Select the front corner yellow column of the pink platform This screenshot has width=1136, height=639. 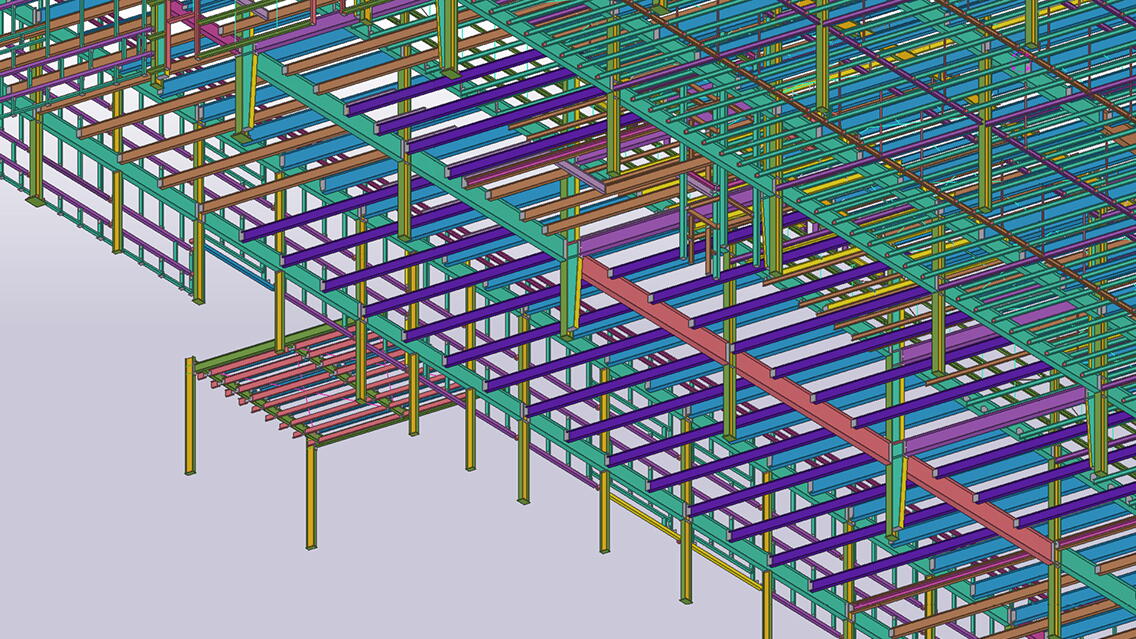coord(311,496)
